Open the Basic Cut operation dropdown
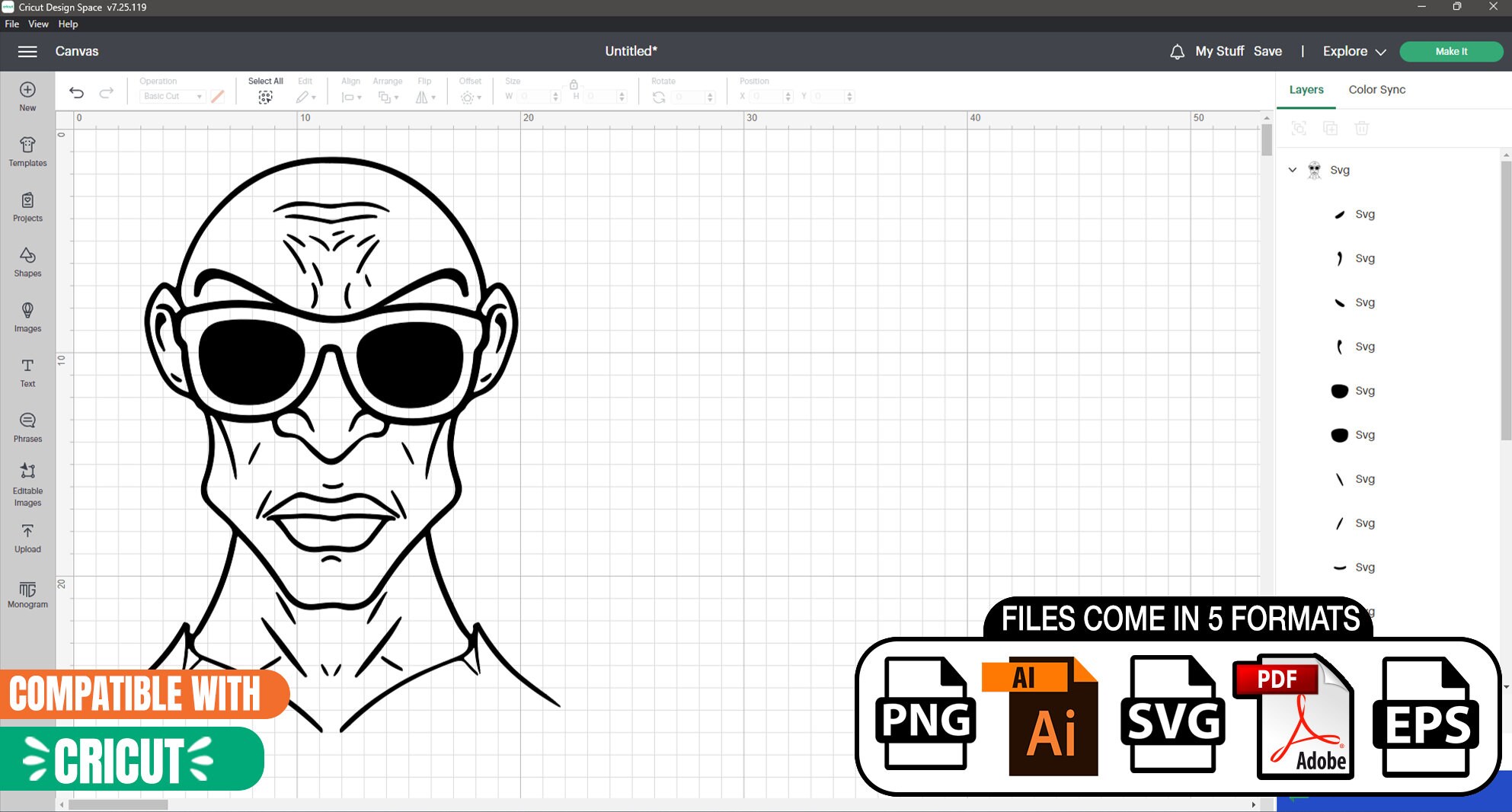 tap(171, 96)
